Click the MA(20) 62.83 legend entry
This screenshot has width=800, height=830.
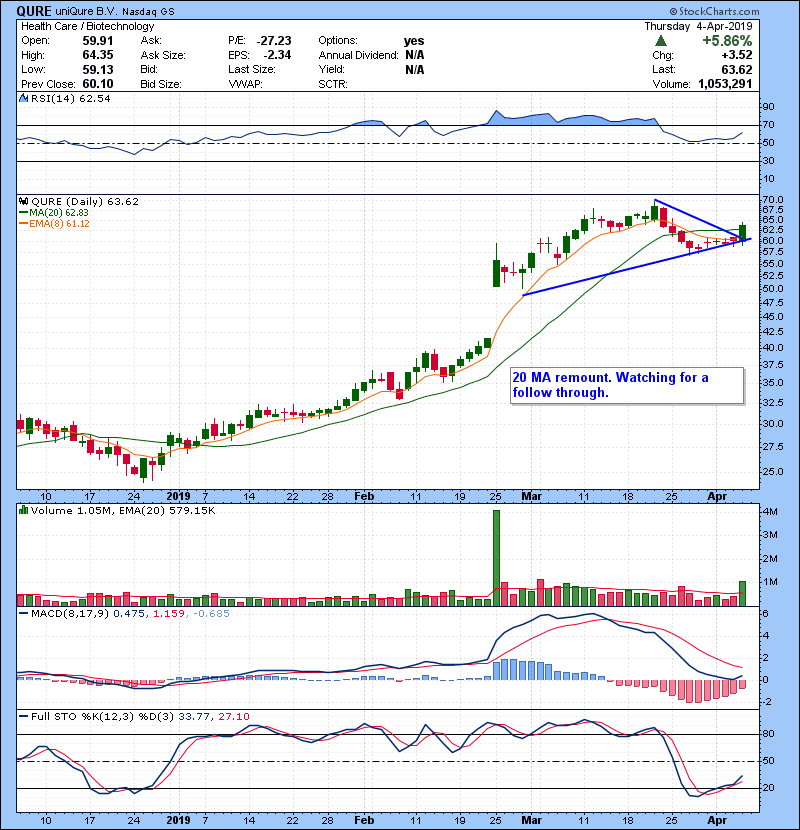coord(53,213)
